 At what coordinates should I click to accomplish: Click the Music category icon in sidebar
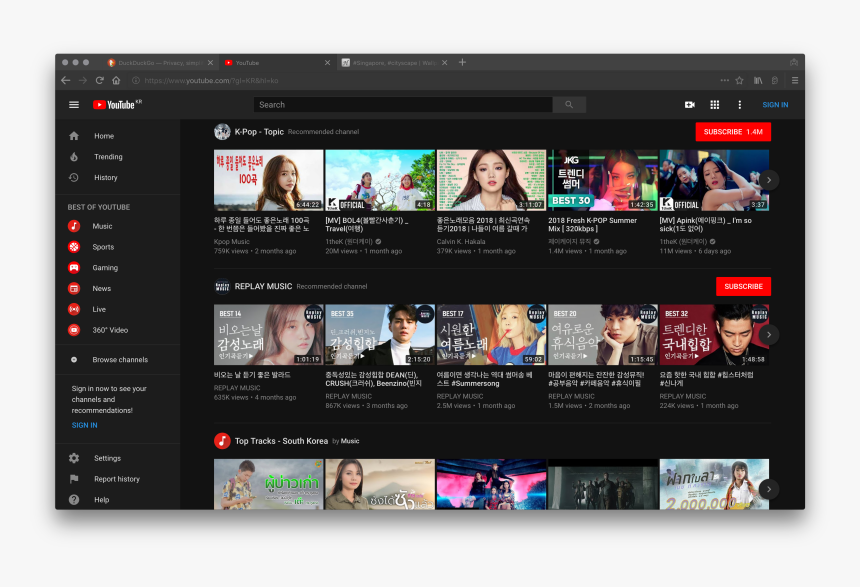(74, 226)
